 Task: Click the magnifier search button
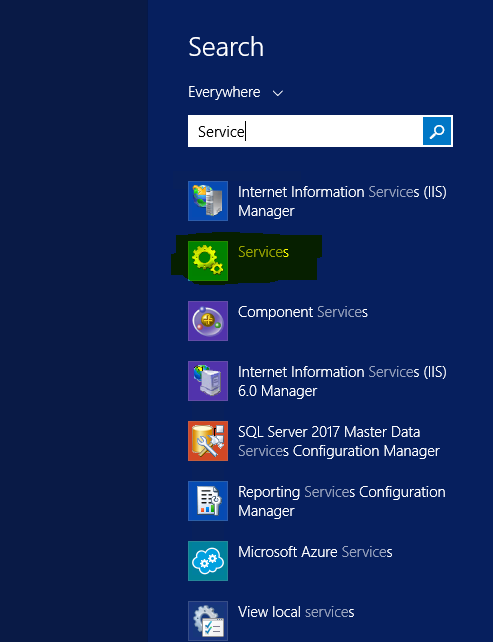pyautogui.click(x=437, y=131)
